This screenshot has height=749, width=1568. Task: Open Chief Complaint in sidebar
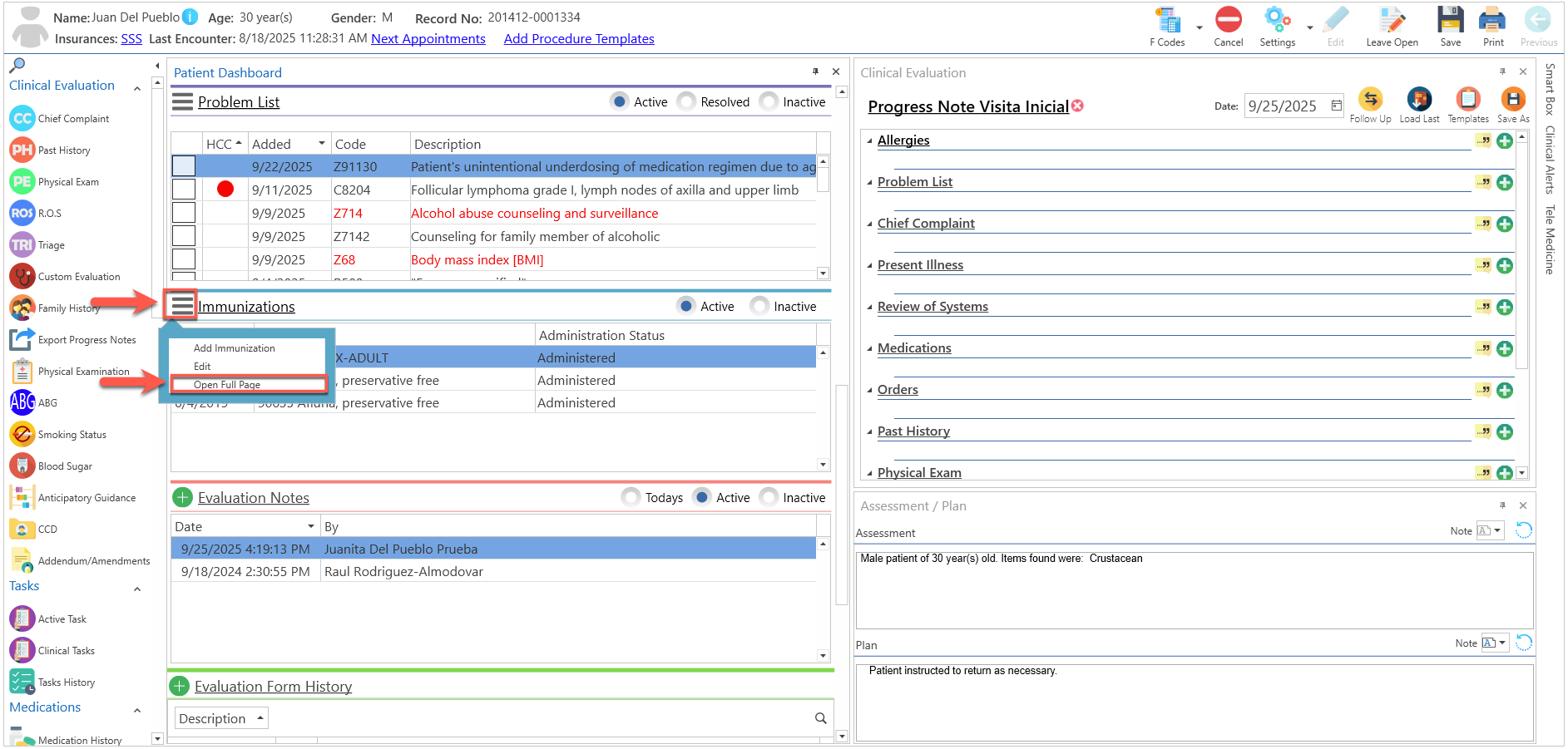(60, 119)
